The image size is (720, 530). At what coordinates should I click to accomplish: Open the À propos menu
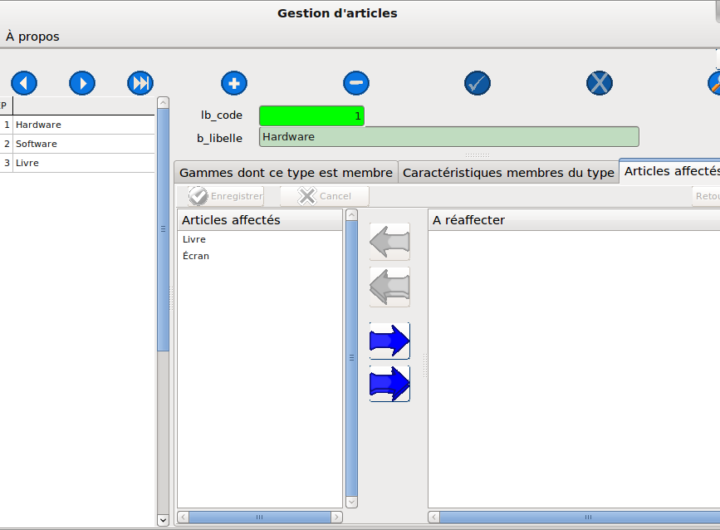(x=32, y=36)
